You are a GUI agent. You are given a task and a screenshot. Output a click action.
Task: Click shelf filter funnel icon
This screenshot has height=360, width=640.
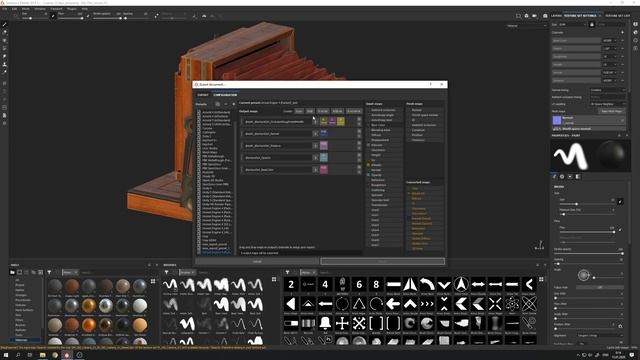pyautogui.click(x=49, y=272)
